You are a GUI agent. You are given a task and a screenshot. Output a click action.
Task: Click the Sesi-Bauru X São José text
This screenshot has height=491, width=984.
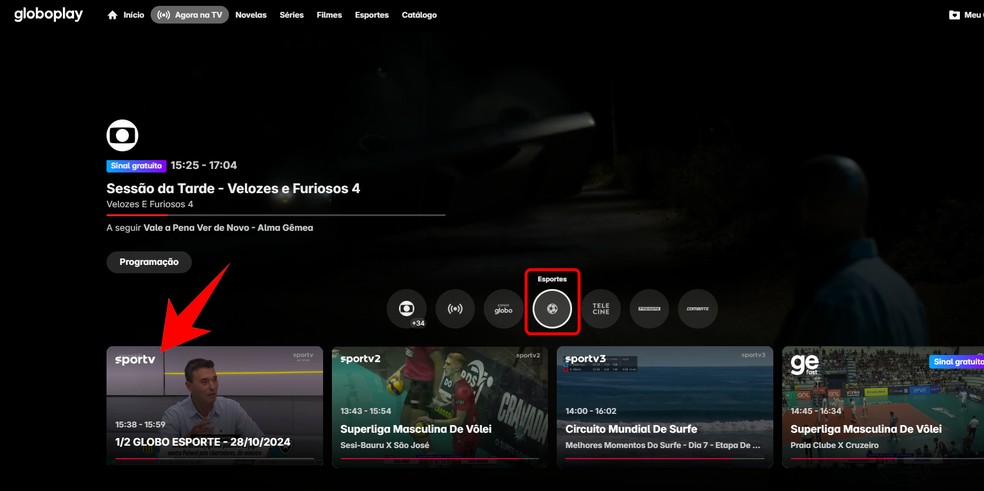[385, 445]
